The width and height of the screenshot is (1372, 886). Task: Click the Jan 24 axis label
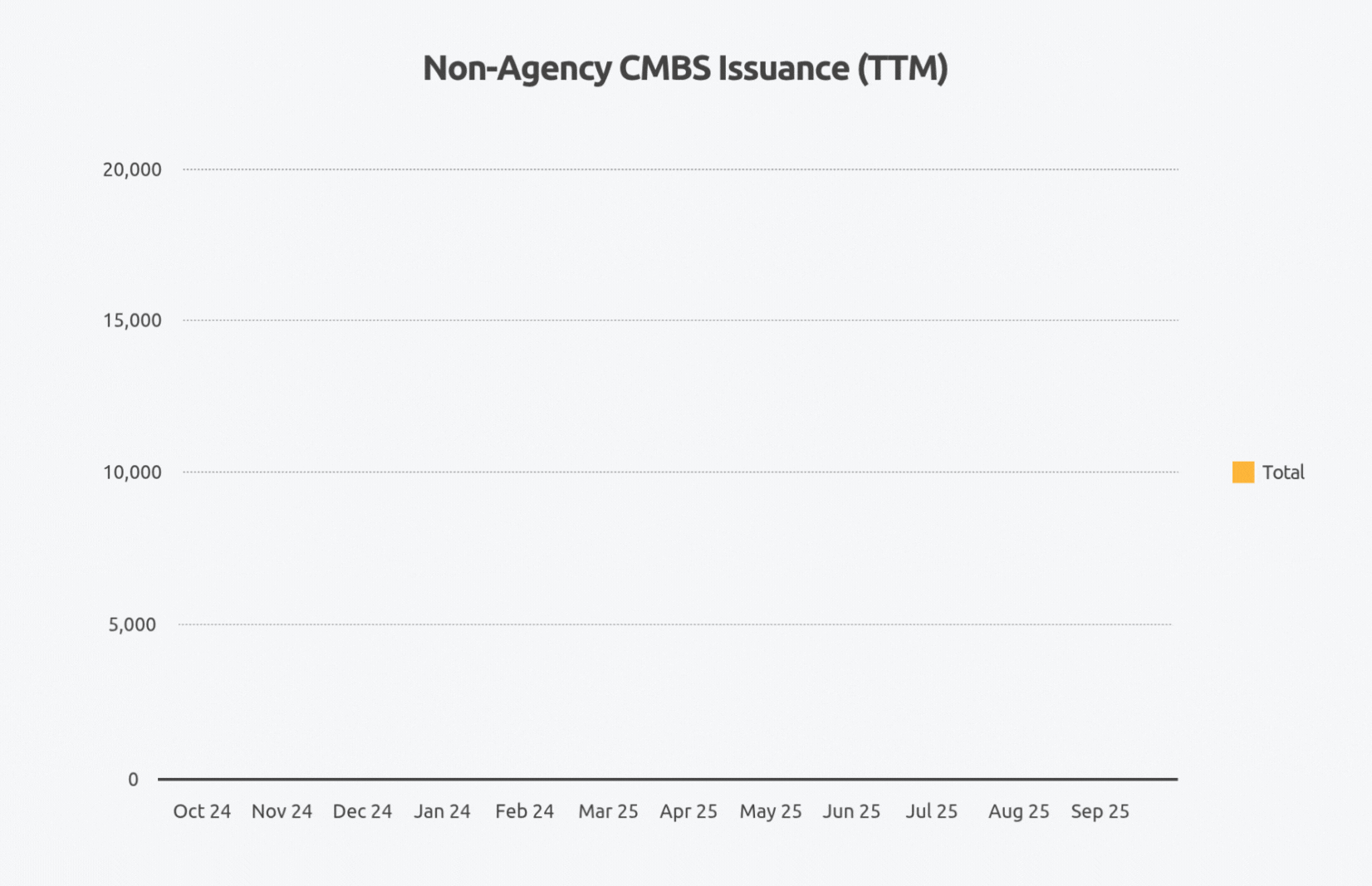[442, 811]
